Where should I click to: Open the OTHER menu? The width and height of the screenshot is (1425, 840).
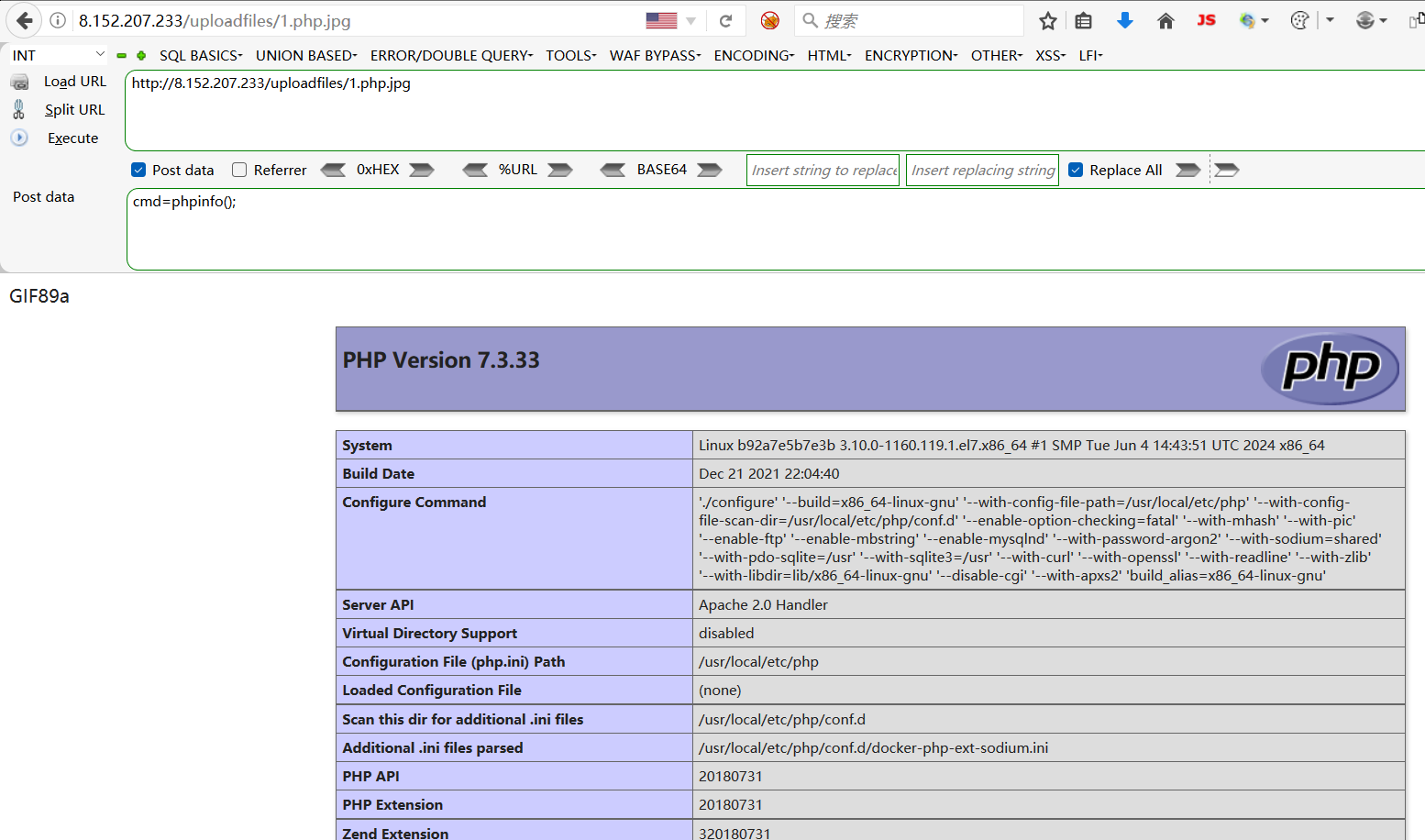[997, 55]
